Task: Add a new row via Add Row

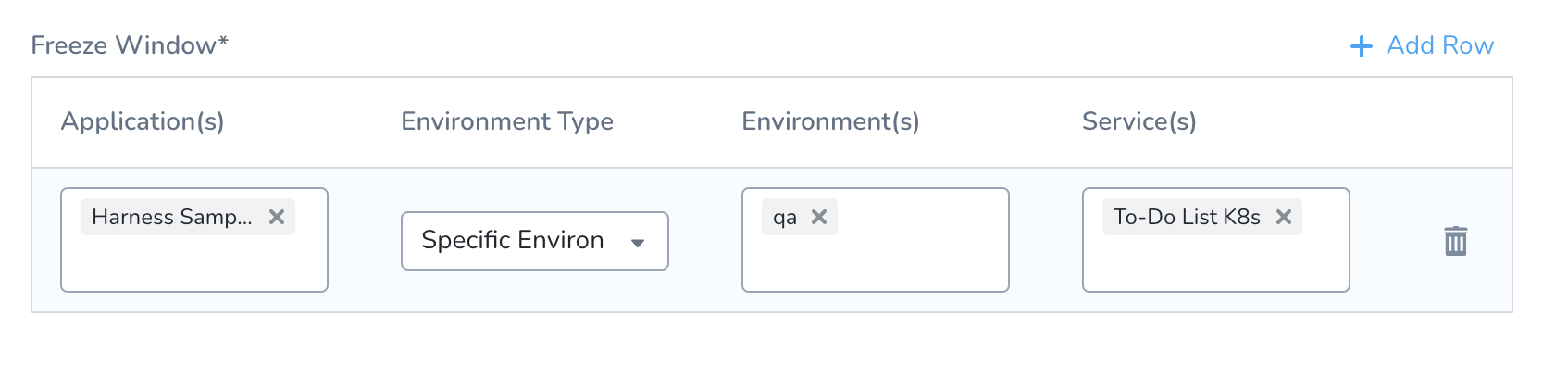Action: click(1423, 45)
